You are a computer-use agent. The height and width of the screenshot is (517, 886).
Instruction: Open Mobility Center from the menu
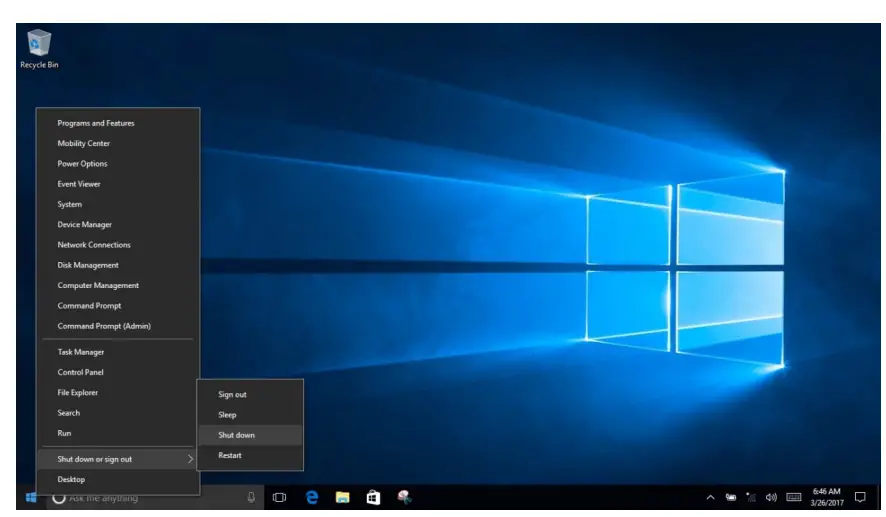click(118, 144)
